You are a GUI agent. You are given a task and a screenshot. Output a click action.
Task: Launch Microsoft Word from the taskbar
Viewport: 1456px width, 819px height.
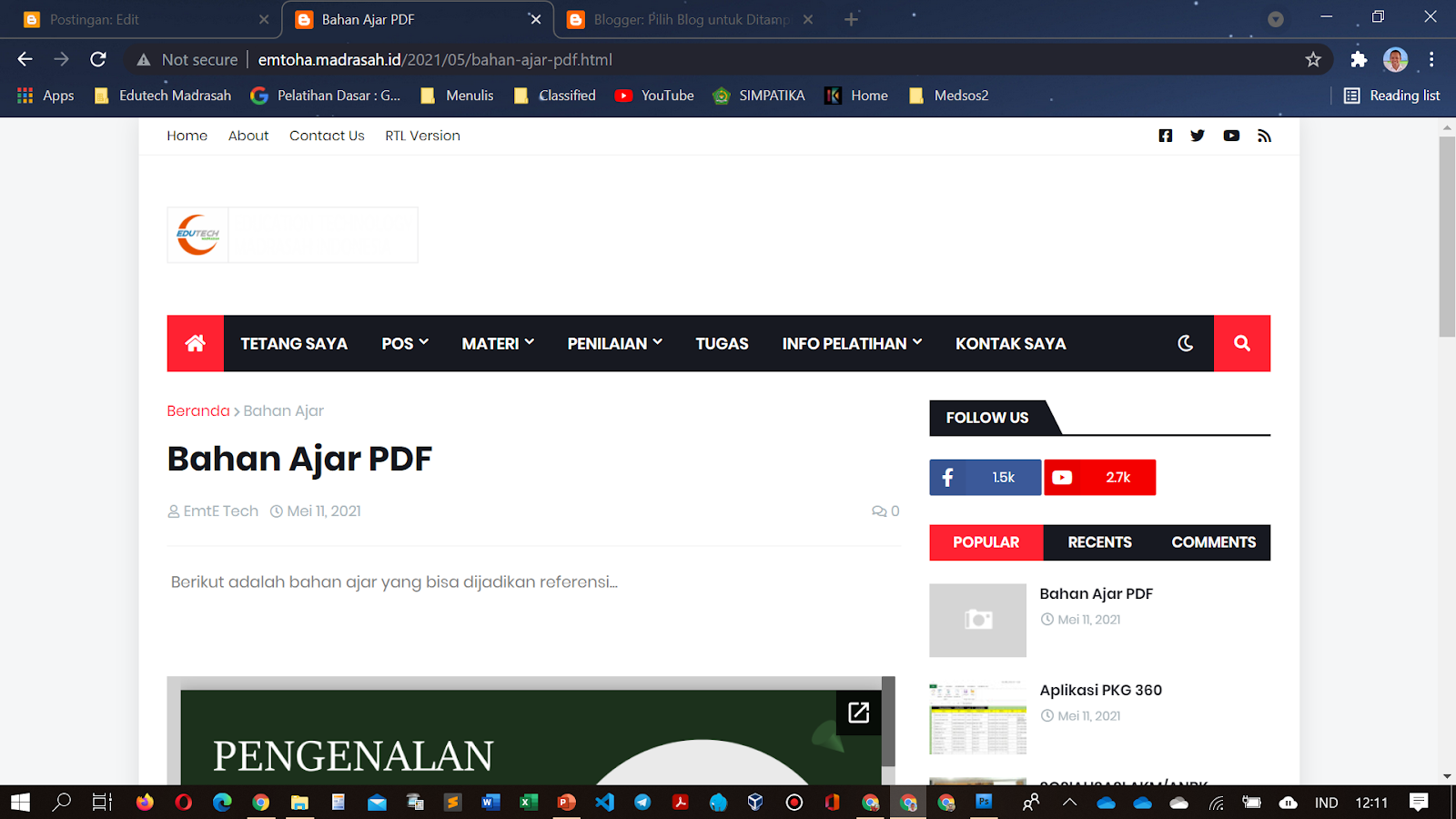tap(490, 803)
